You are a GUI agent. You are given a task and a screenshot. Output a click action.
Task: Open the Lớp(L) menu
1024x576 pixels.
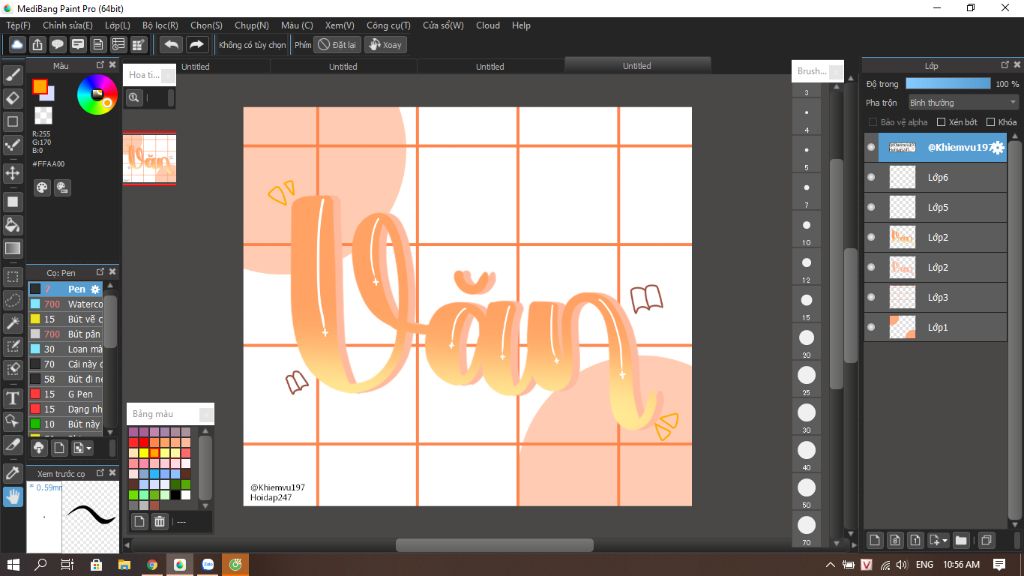coord(118,25)
